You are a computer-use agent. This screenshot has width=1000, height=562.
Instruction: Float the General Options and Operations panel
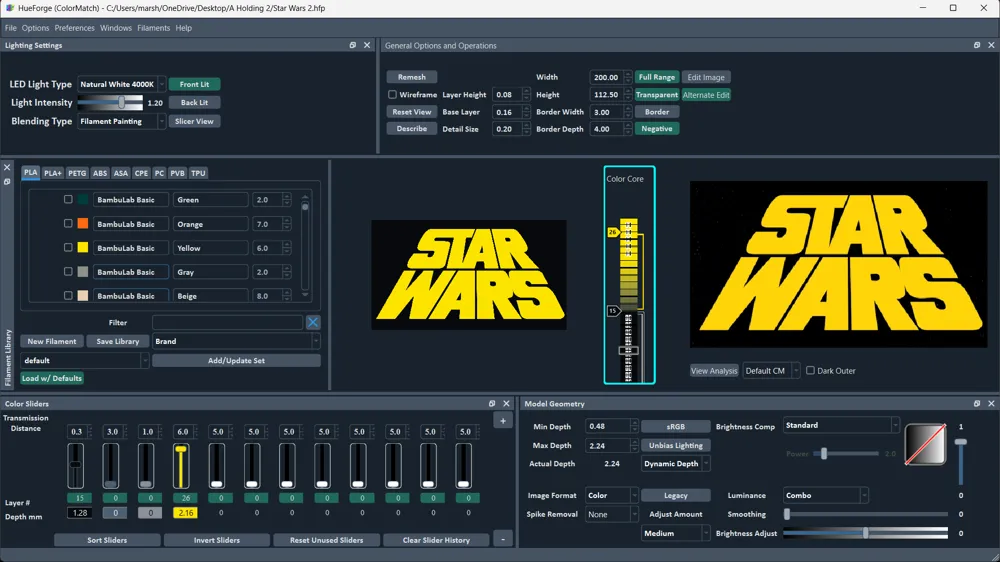click(x=977, y=45)
